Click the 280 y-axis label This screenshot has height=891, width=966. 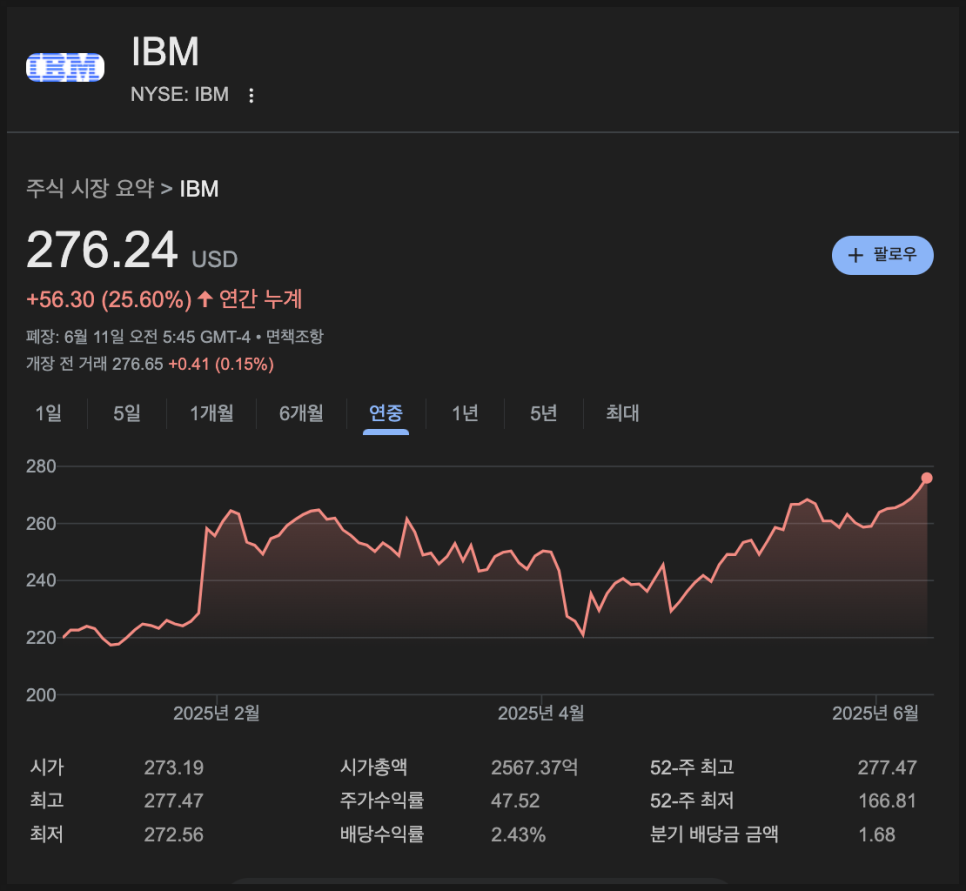(41, 466)
